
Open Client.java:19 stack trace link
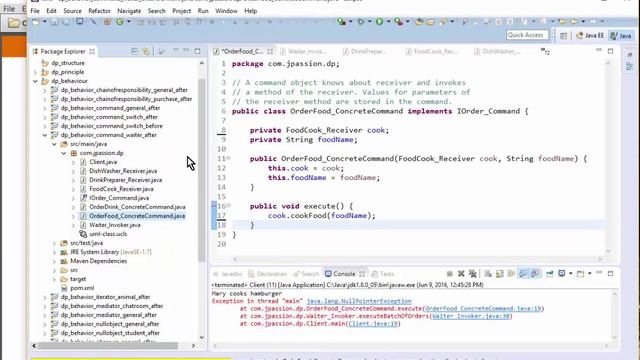click(x=373, y=323)
